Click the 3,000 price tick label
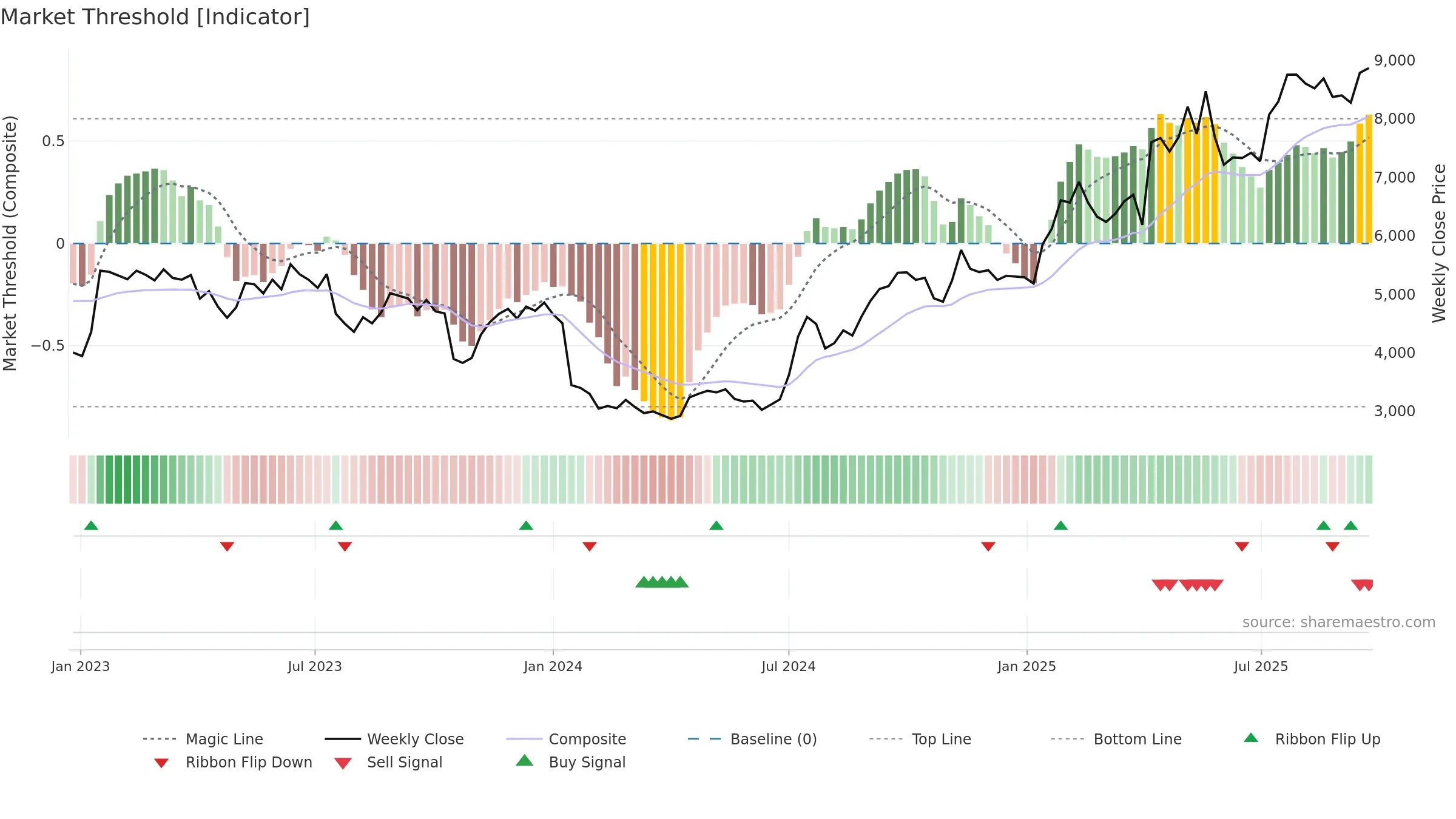This screenshot has height=819, width=1456. coord(1395,411)
